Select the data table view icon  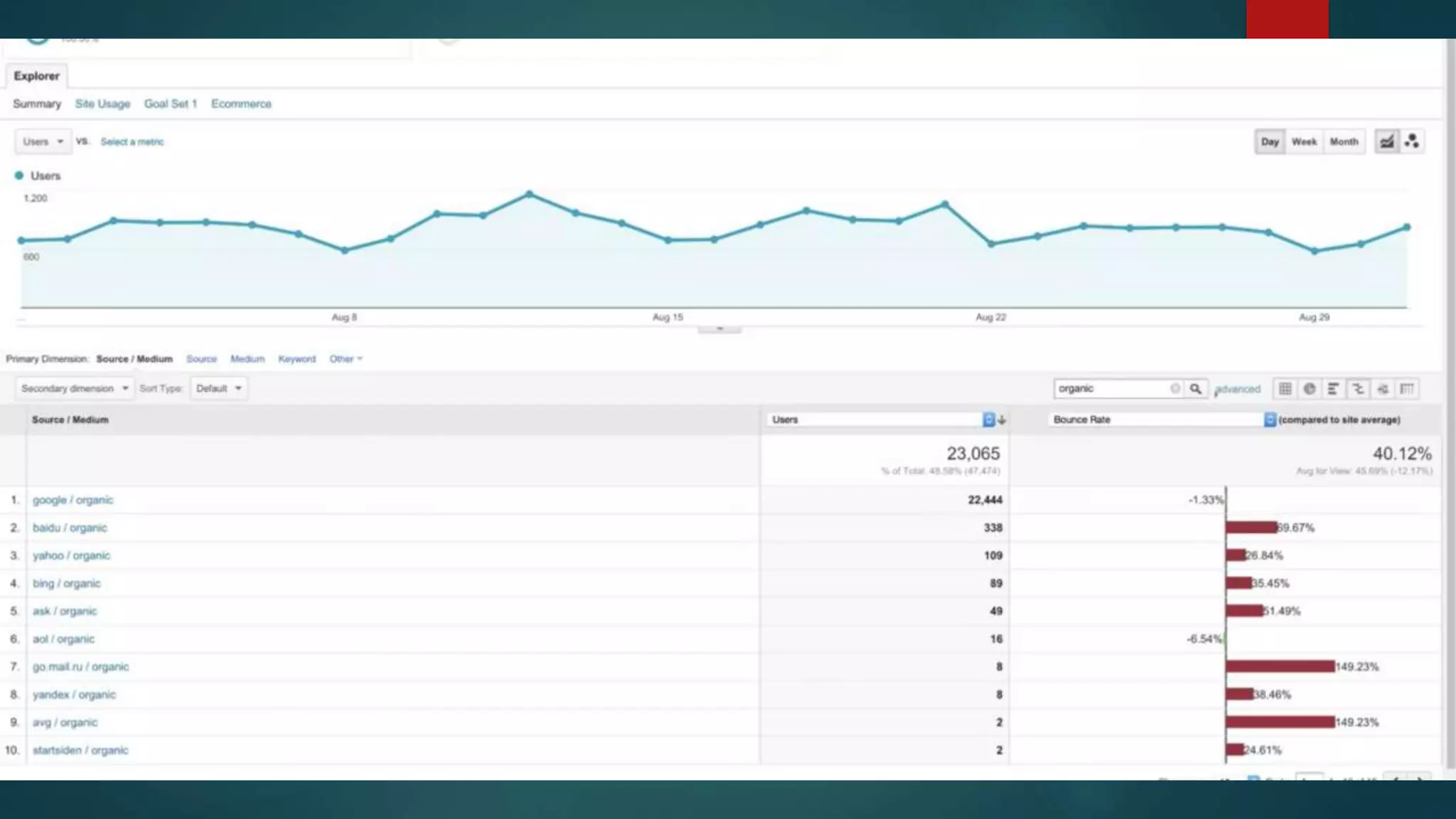pos(1285,389)
